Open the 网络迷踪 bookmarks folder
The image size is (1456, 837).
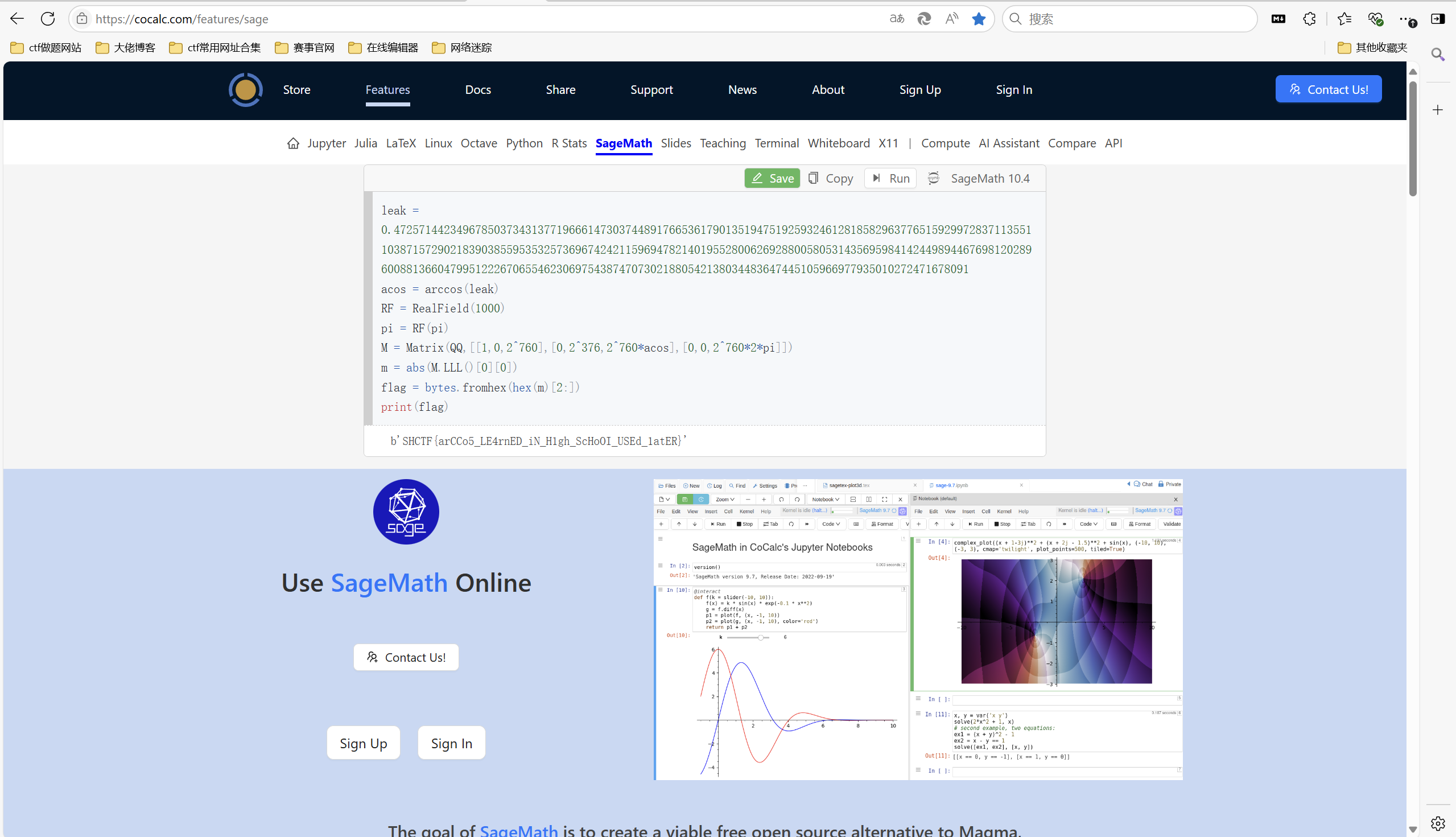462,48
